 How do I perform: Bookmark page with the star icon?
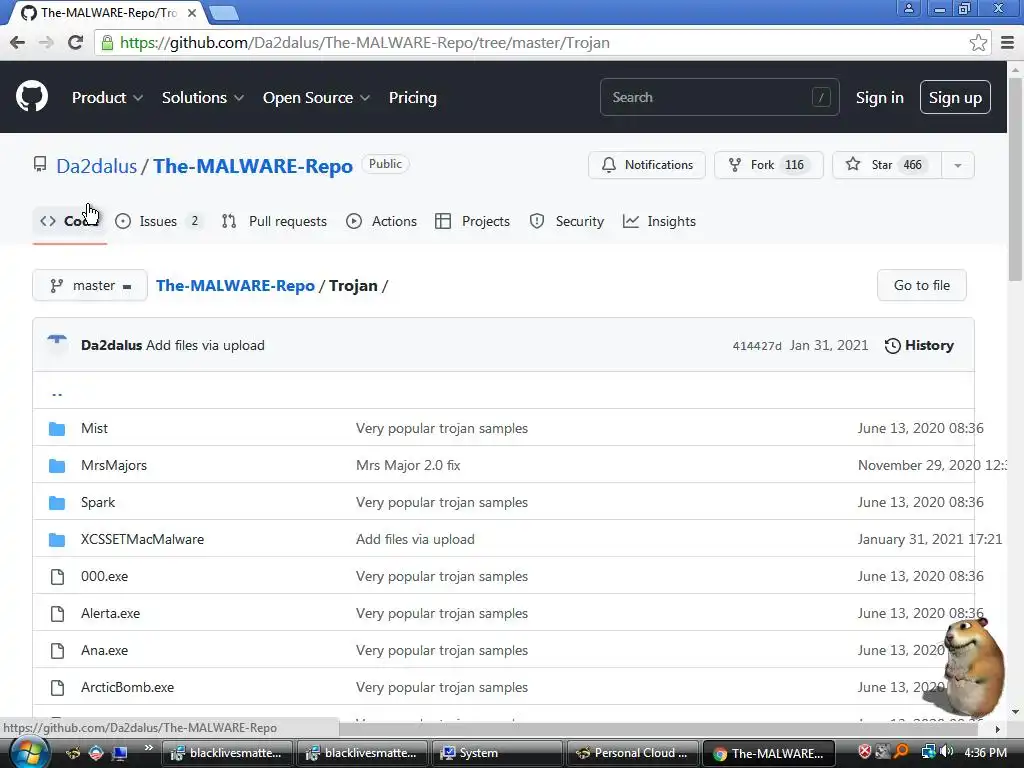pos(978,42)
